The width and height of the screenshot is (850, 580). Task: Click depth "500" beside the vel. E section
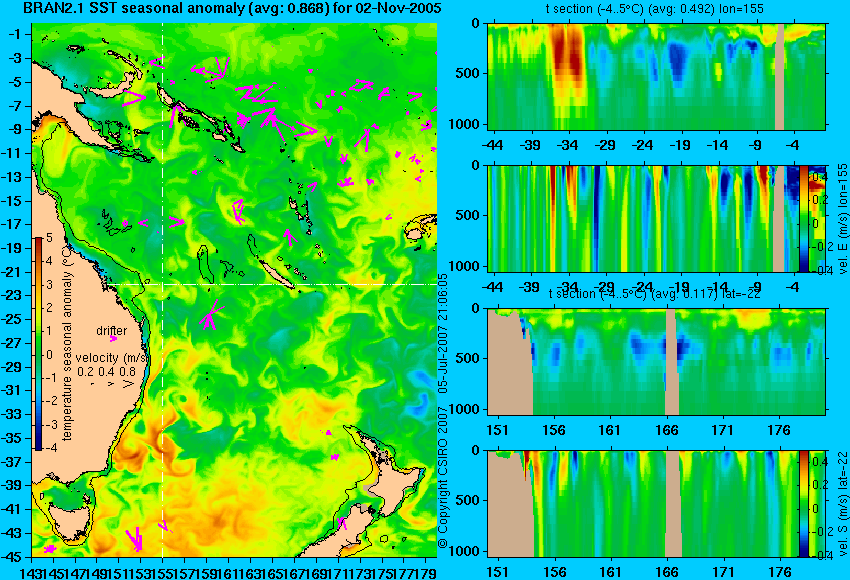coord(469,215)
